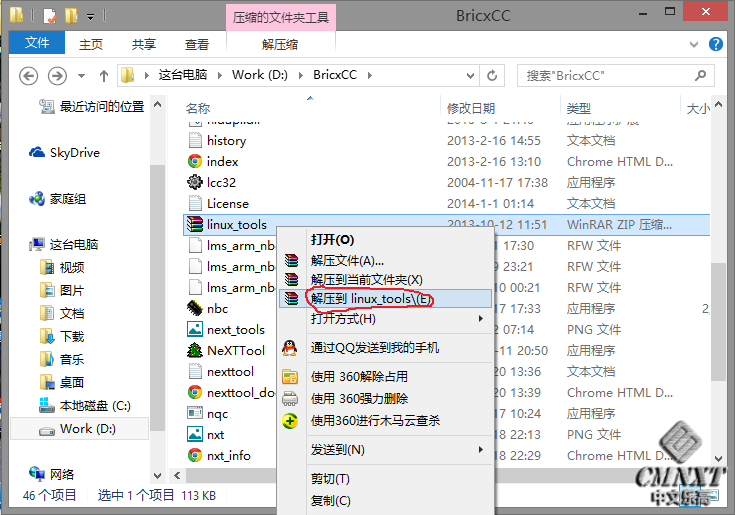Open the 文件 ribbon tab
735x515 pixels.
pos(37,43)
